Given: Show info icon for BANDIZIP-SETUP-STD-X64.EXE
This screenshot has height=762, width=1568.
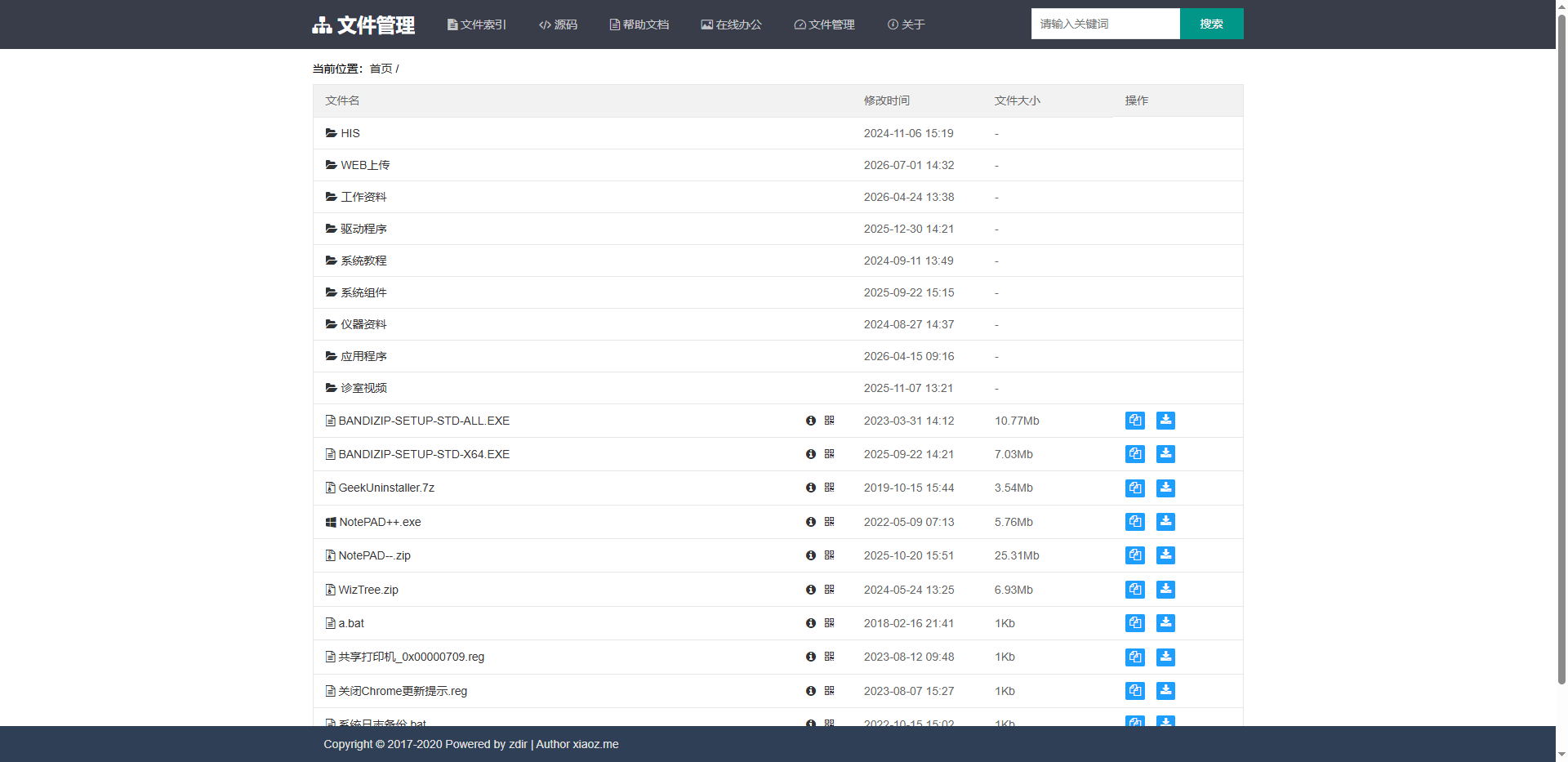Looking at the screenshot, I should coord(811,454).
